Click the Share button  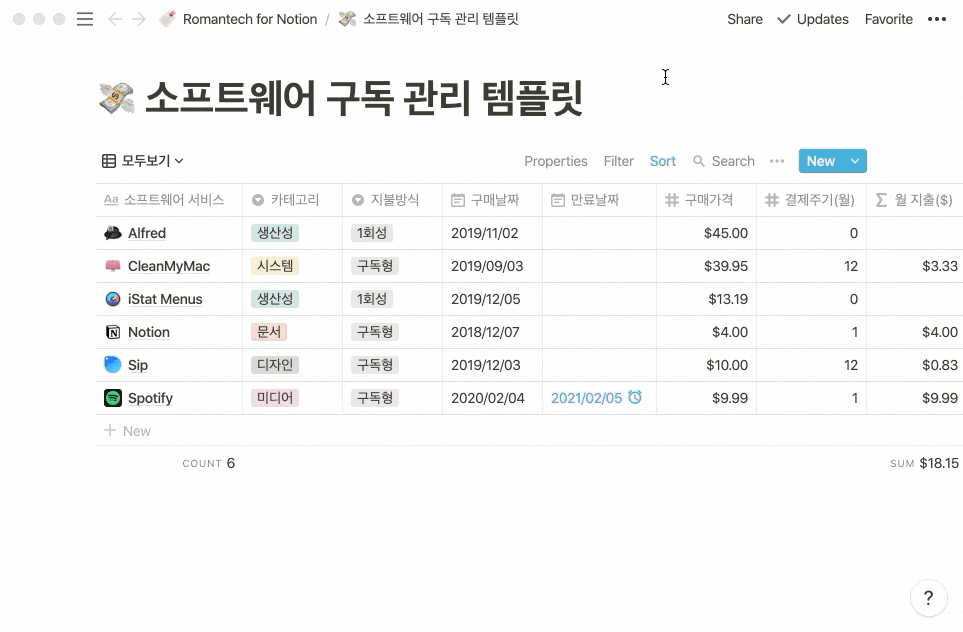click(745, 19)
